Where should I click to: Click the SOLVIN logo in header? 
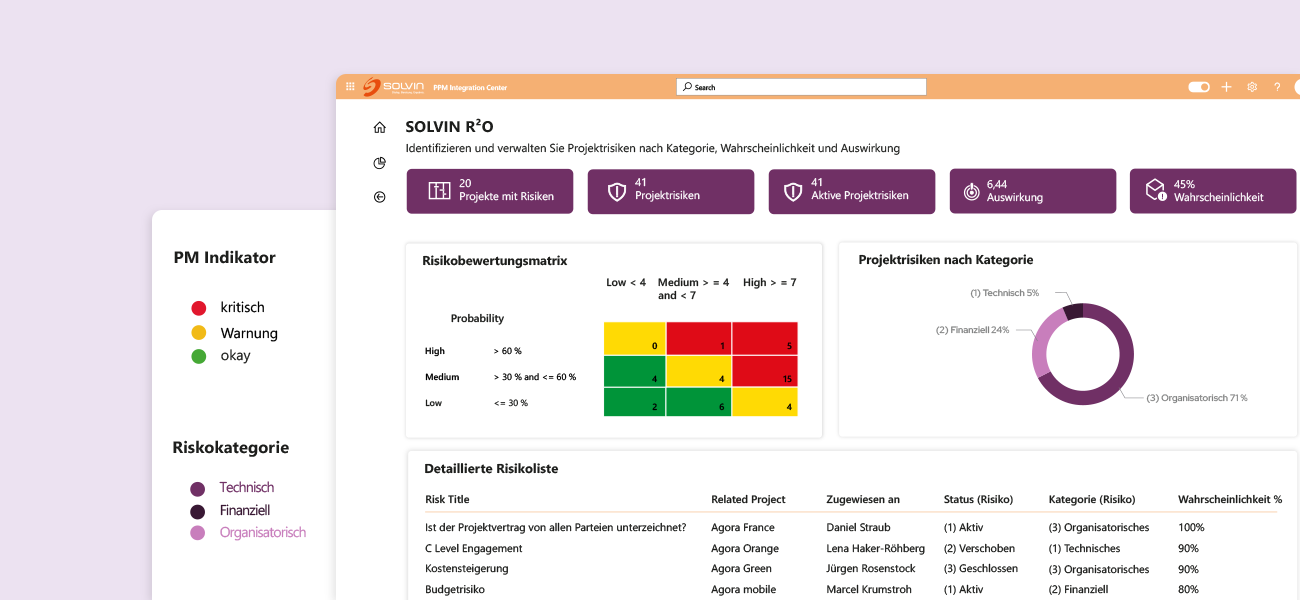(x=393, y=87)
